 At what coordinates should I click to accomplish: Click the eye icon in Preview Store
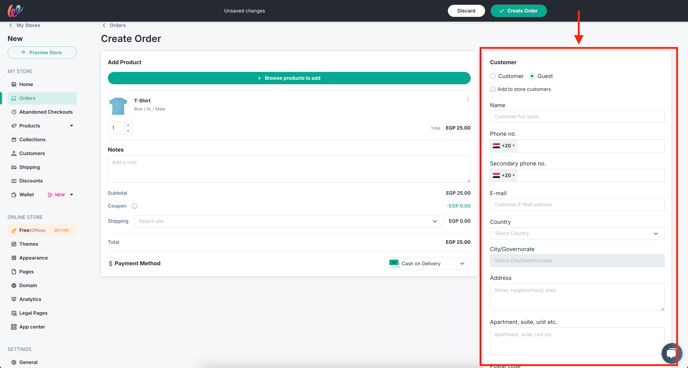click(24, 53)
